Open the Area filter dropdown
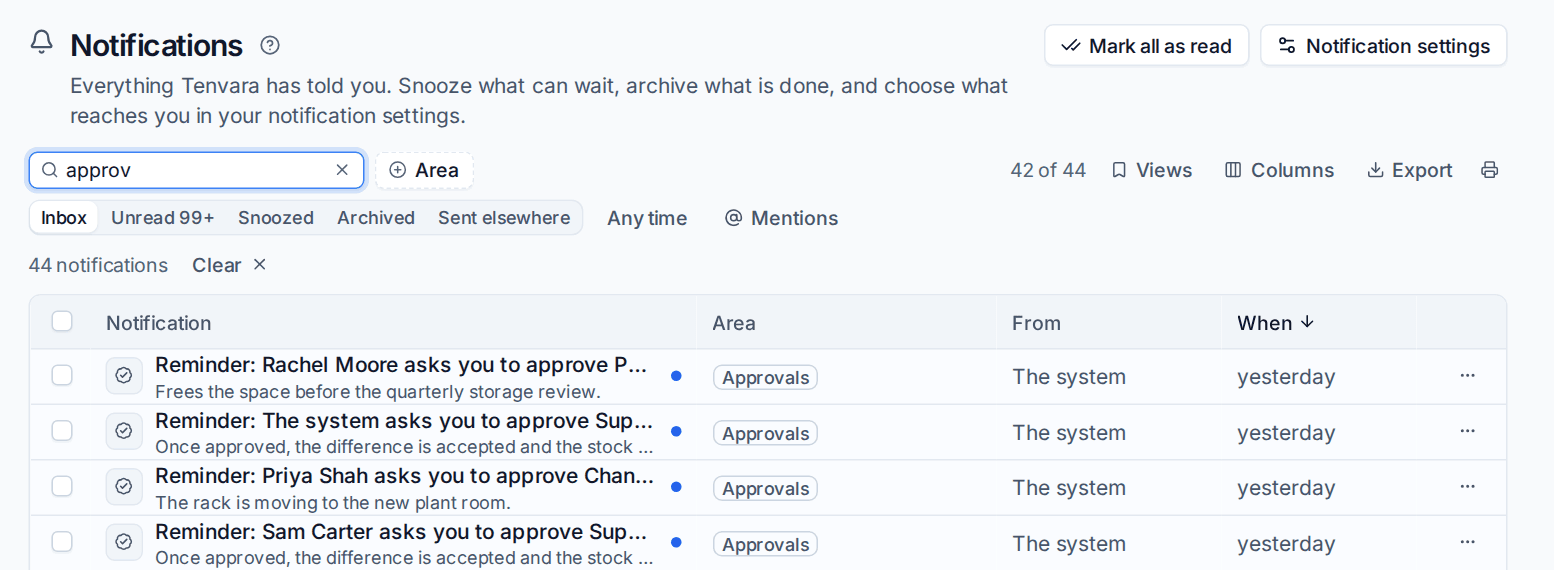Viewport: 1554px width, 570px height. point(424,170)
